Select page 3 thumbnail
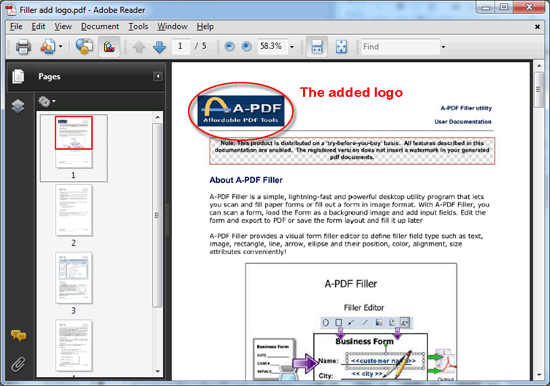This screenshot has height=386, width=550. 74,278
